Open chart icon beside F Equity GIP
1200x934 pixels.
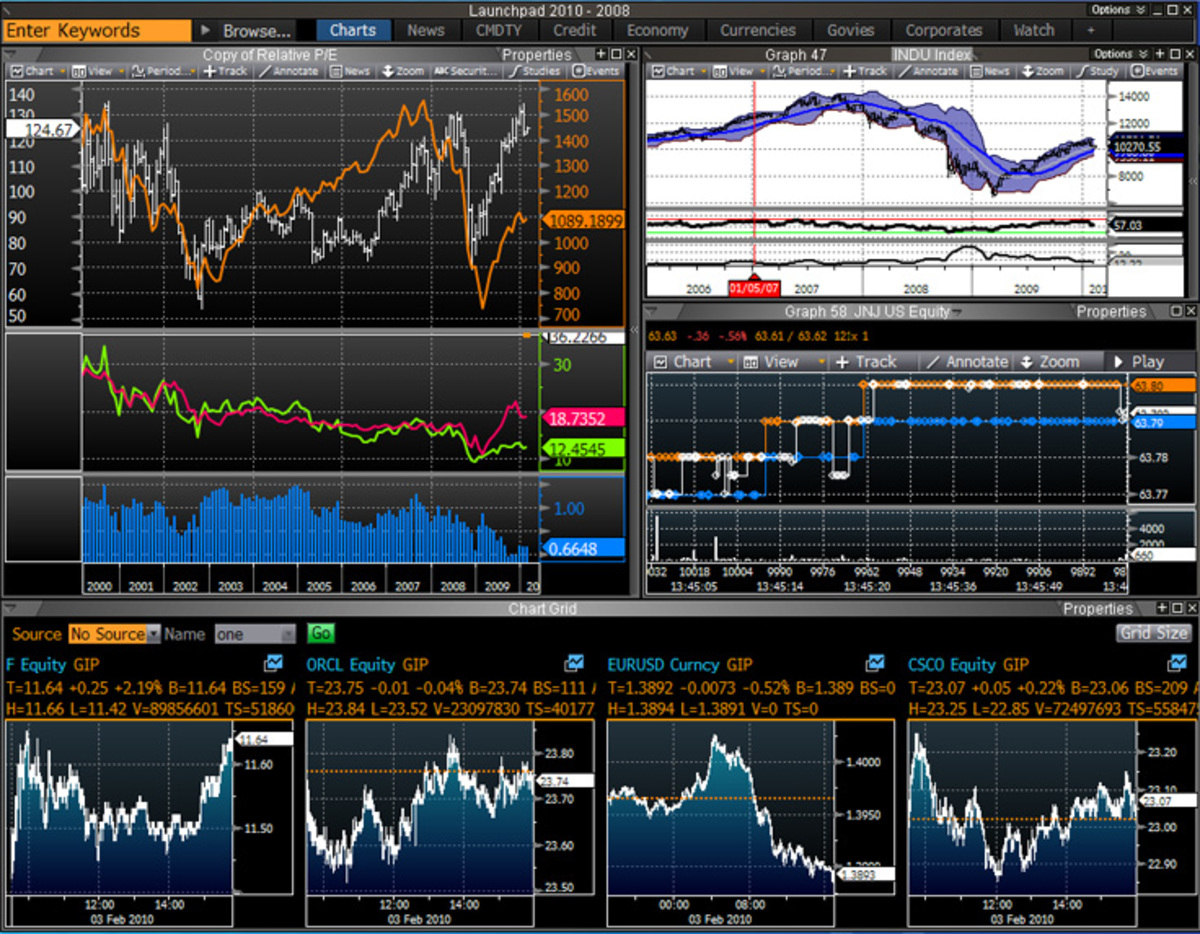[x=272, y=663]
